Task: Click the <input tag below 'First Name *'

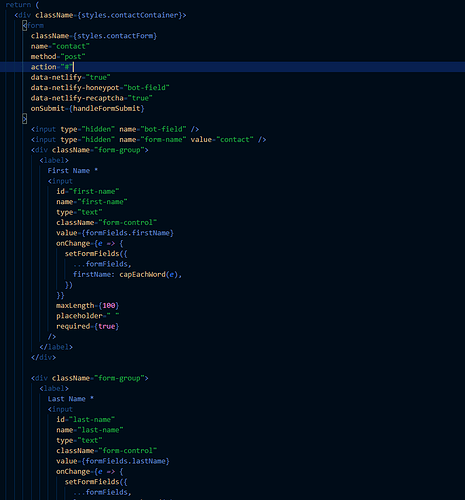Action: click(x=60, y=181)
